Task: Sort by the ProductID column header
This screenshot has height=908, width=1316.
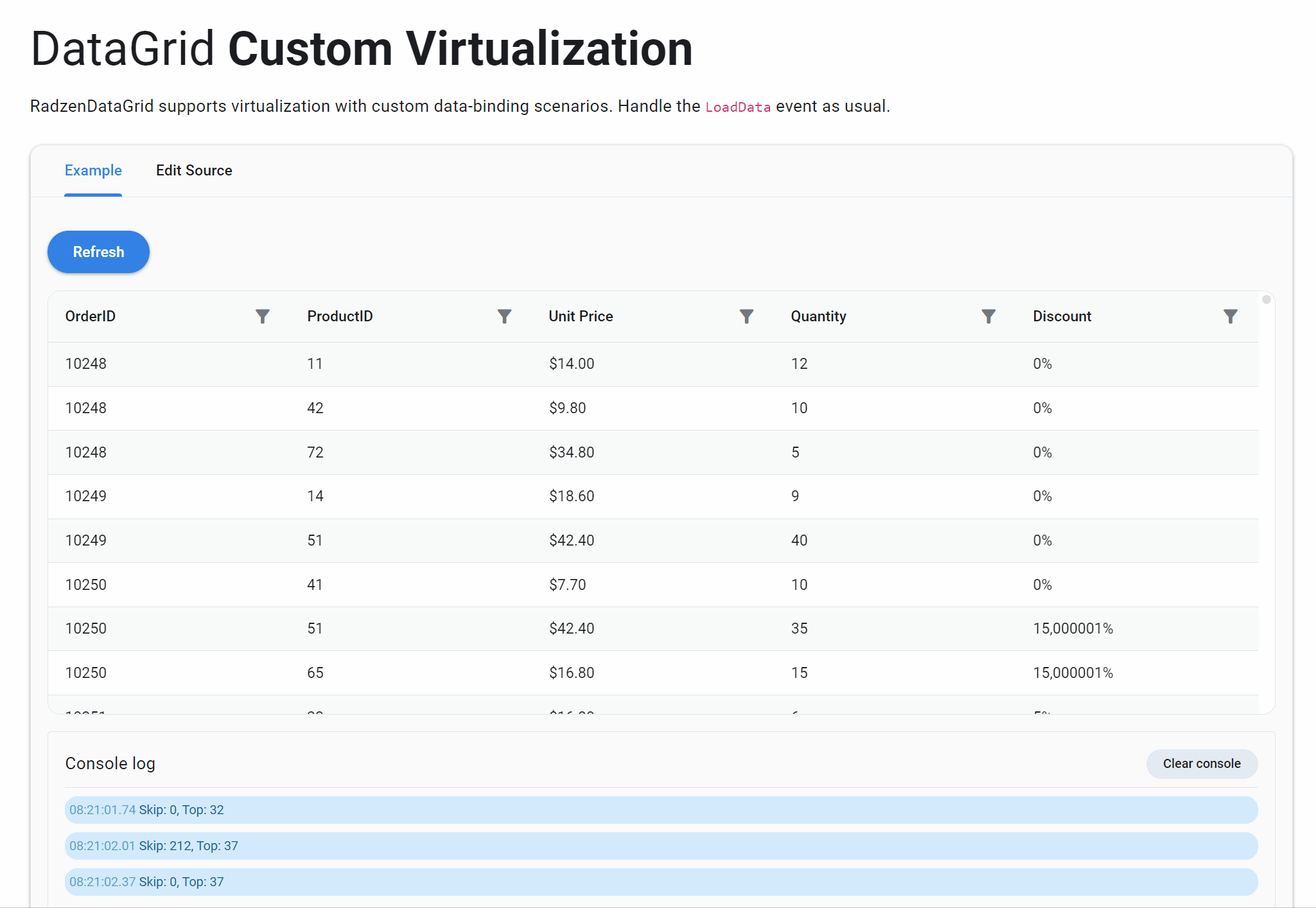Action: pyautogui.click(x=340, y=316)
